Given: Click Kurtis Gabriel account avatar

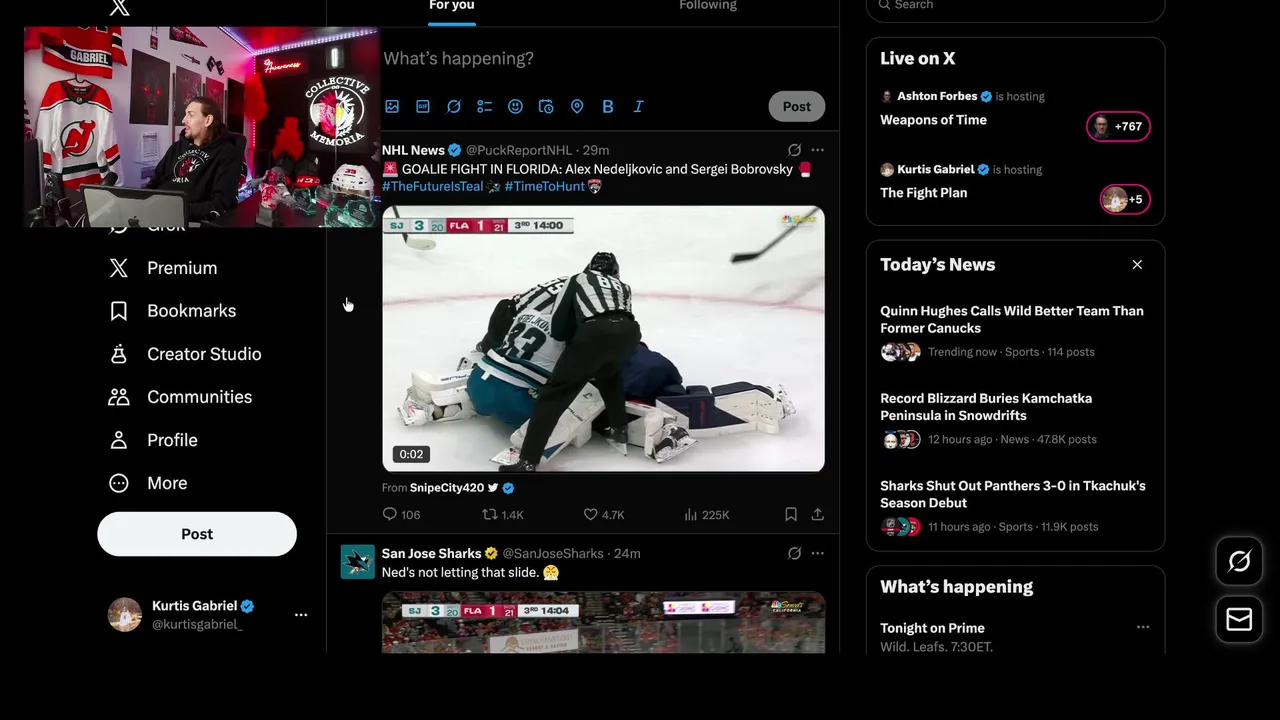Looking at the screenshot, I should 125,615.
